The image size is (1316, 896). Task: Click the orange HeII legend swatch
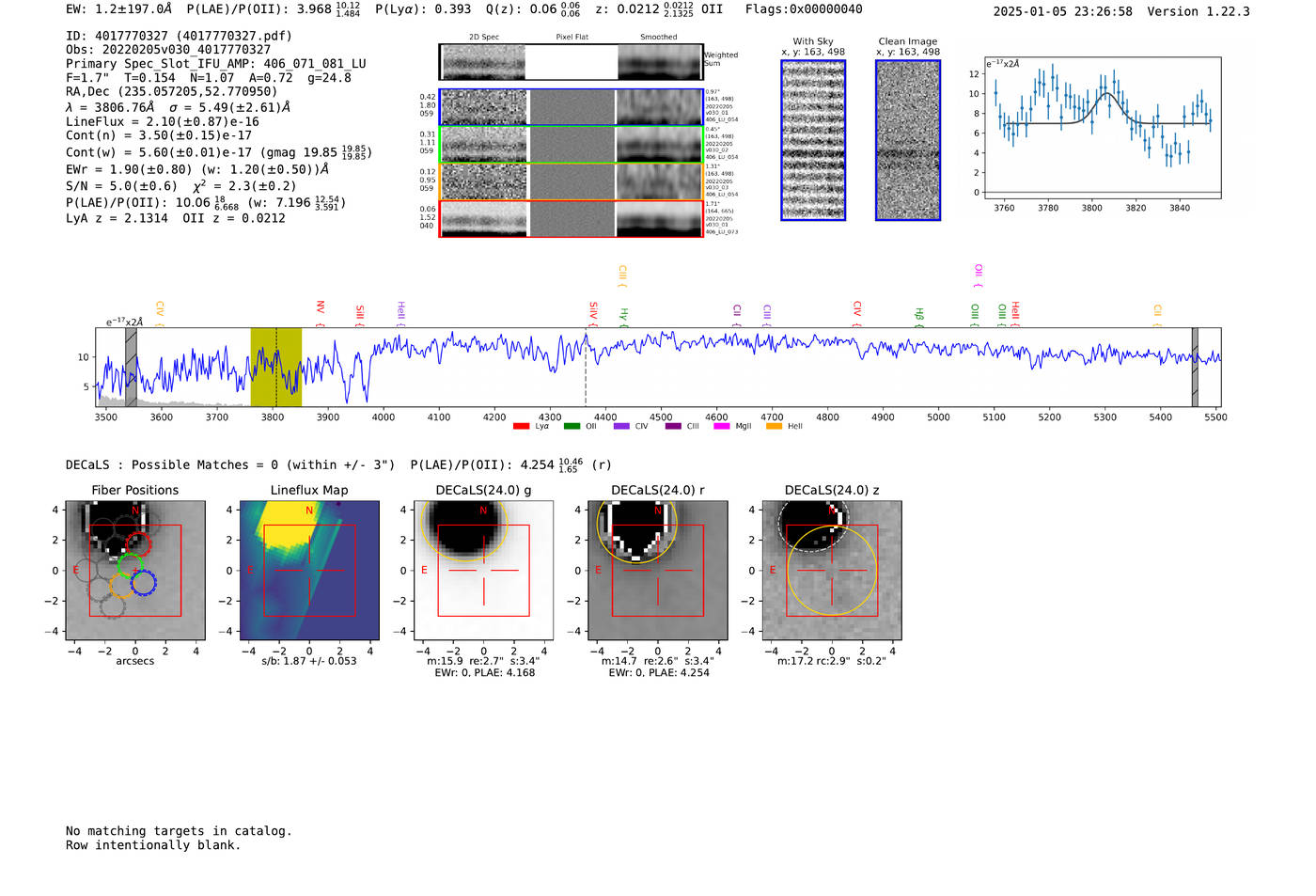tap(775, 427)
